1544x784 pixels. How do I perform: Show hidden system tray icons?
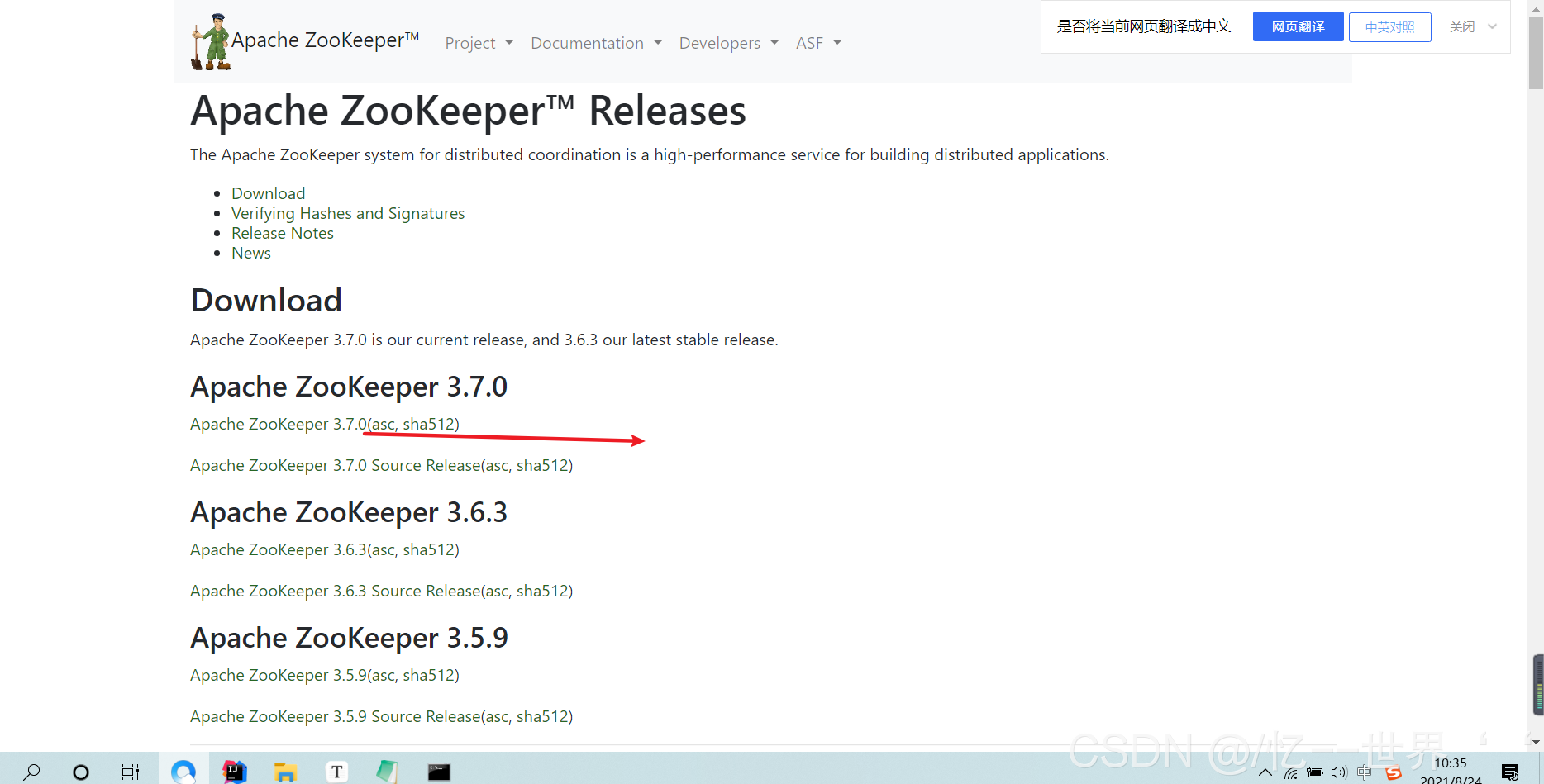click(x=1265, y=773)
